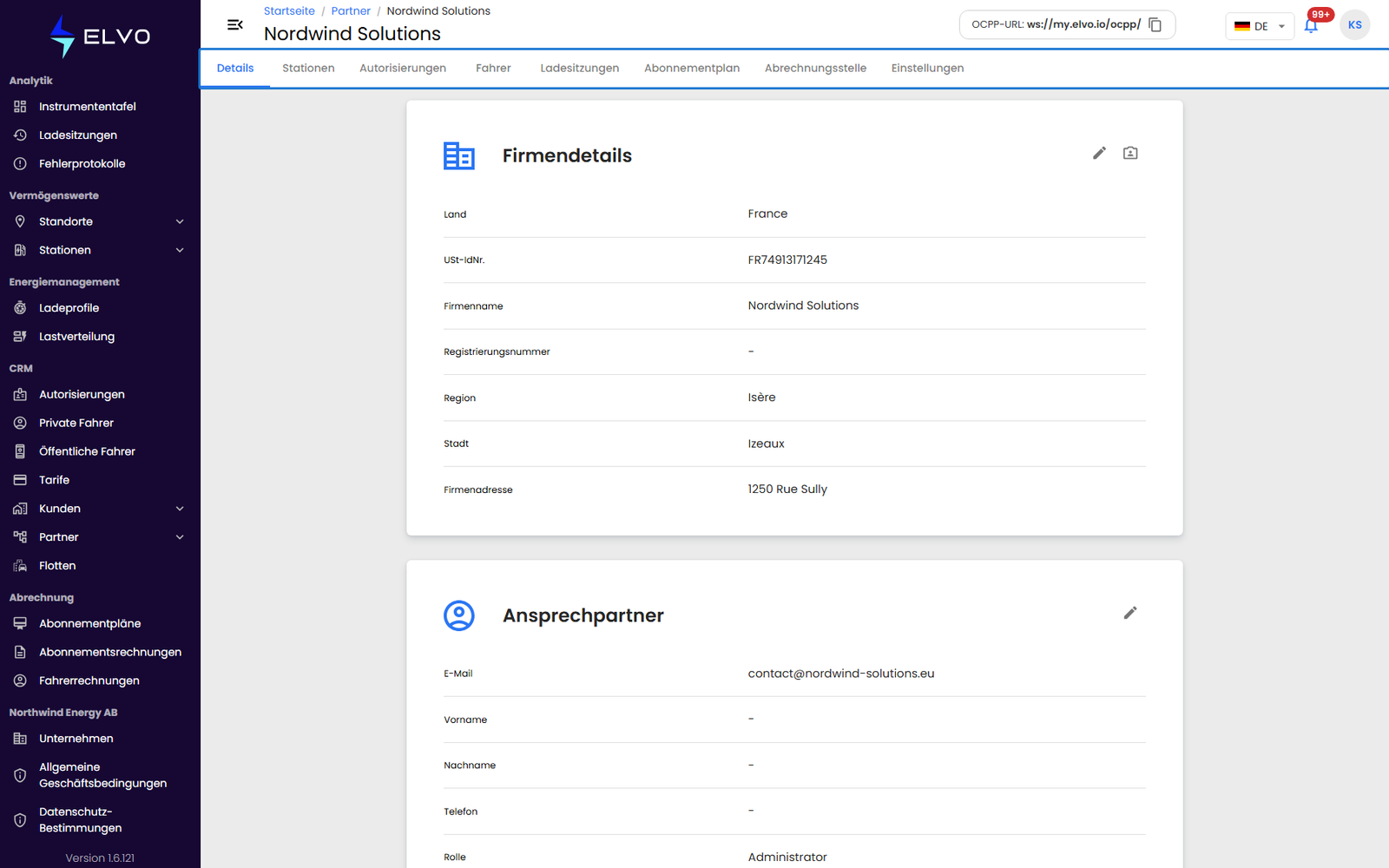
Task: Click the FR74913171245 USt-IdNr. value
Action: click(787, 260)
